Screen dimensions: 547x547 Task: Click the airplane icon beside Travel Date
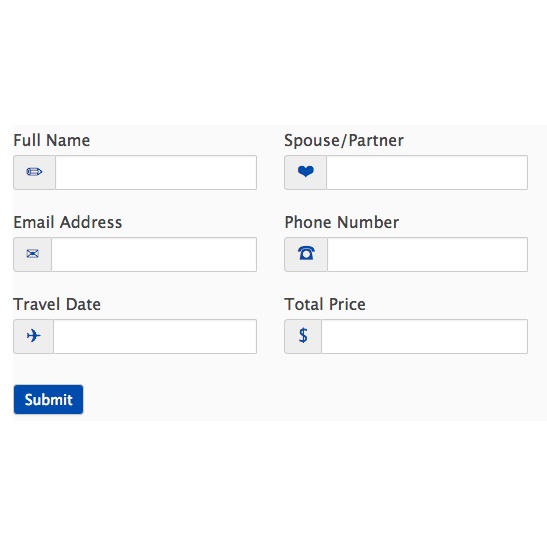(33, 336)
